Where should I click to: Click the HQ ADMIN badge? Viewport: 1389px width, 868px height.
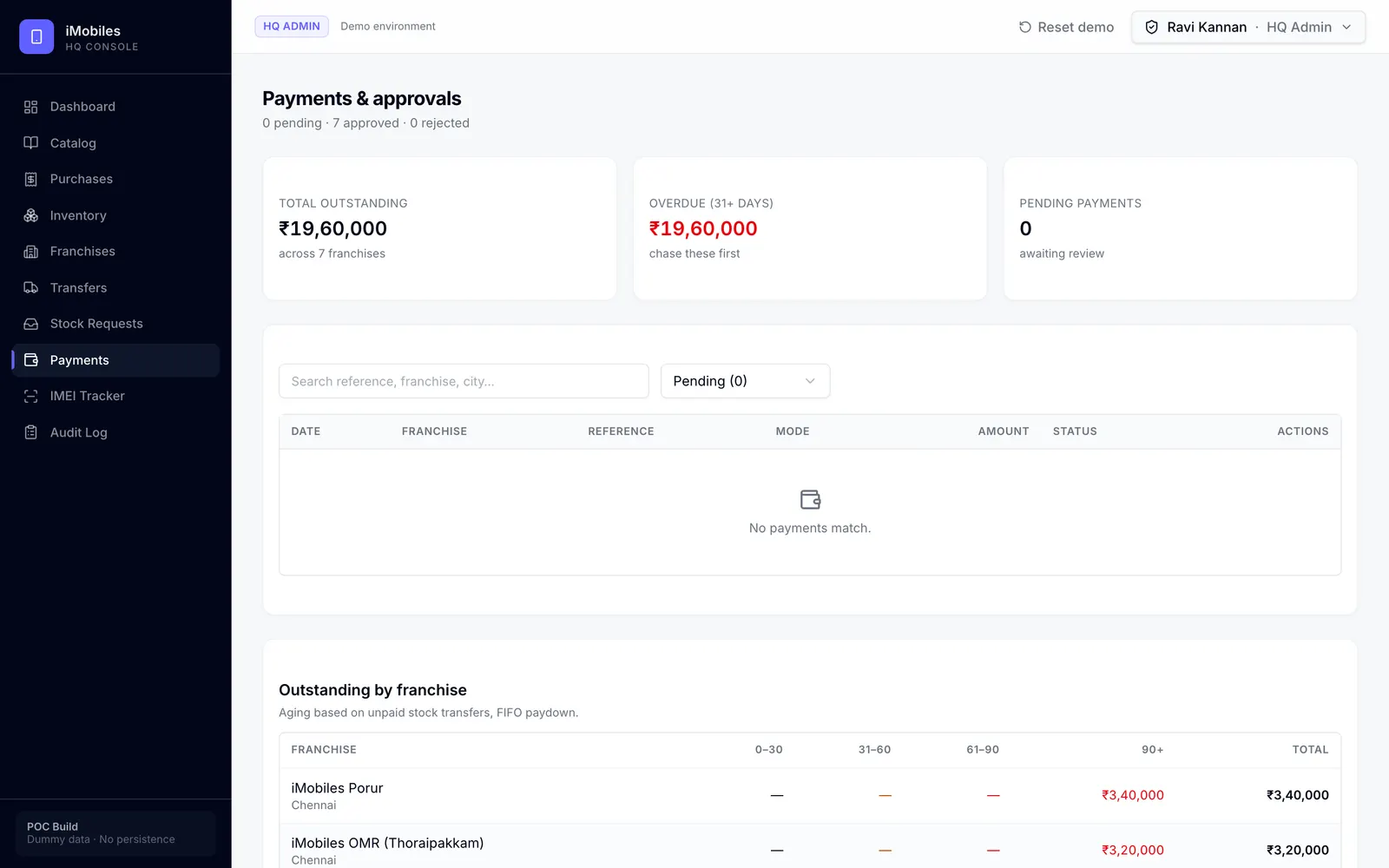tap(292, 26)
